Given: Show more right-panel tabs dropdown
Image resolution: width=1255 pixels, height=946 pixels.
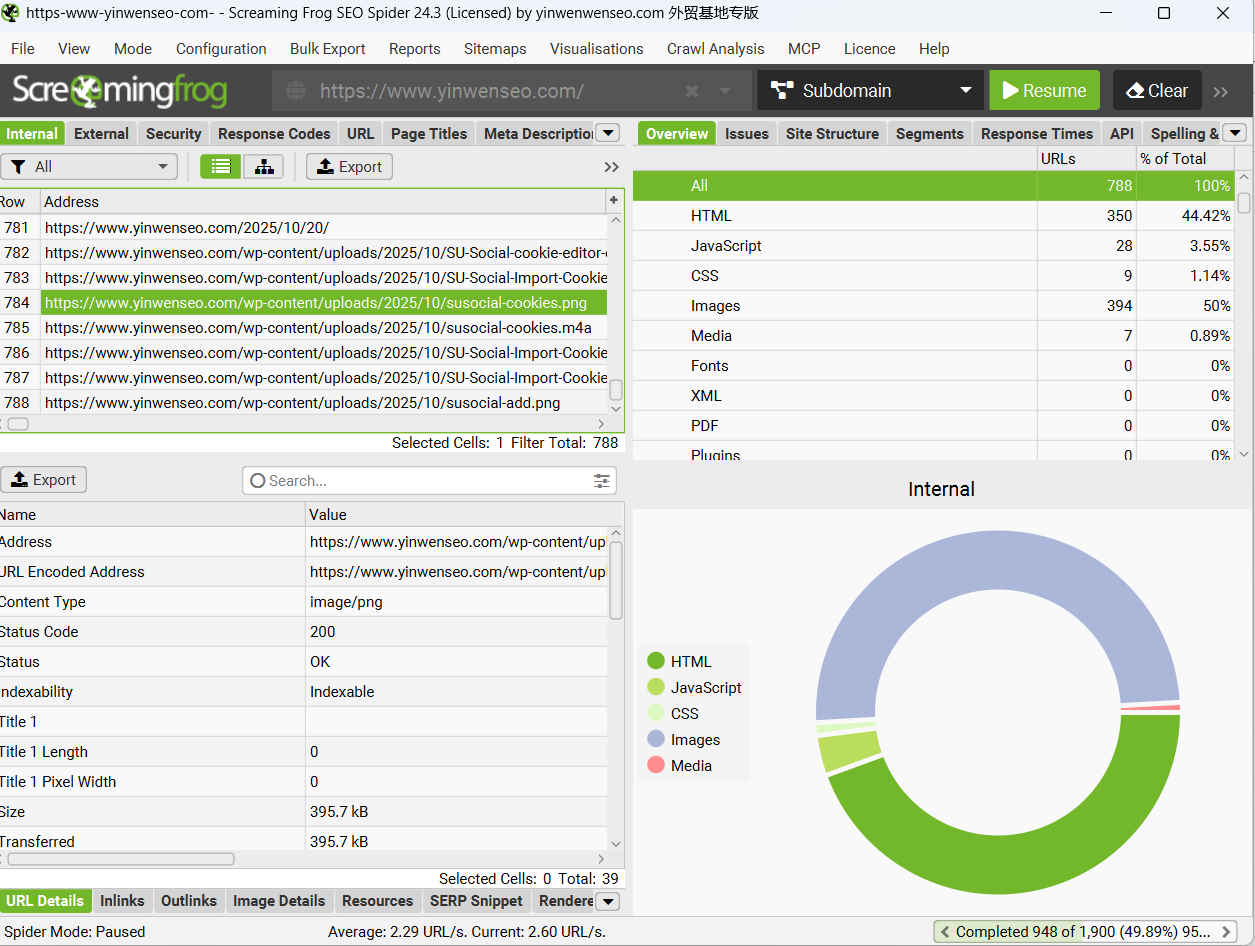Looking at the screenshot, I should 1234,133.
